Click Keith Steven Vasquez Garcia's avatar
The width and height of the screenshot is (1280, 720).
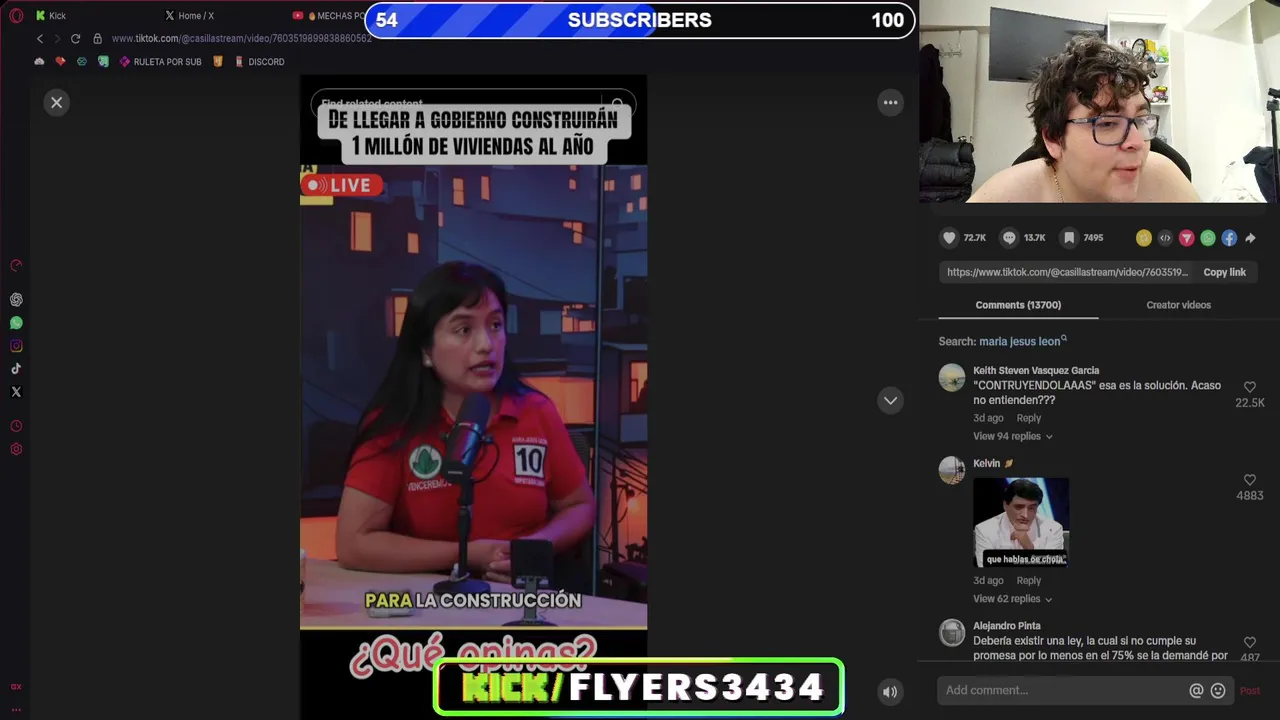pyautogui.click(x=952, y=378)
